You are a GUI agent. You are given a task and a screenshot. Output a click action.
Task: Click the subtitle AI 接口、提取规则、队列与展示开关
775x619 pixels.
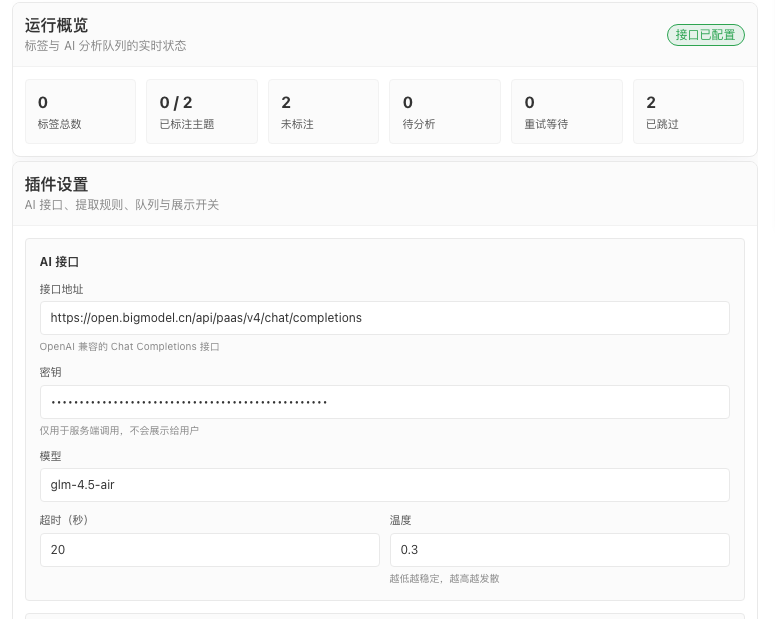pos(122,205)
